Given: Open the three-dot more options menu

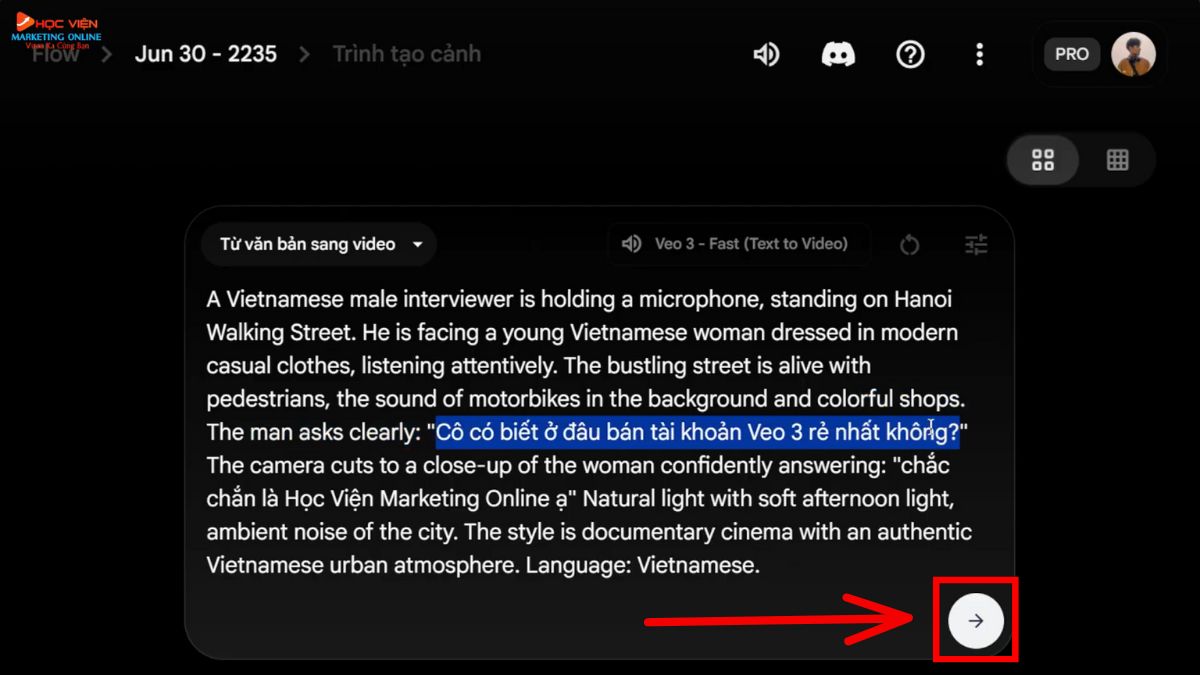Looking at the screenshot, I should pyautogui.click(x=979, y=54).
